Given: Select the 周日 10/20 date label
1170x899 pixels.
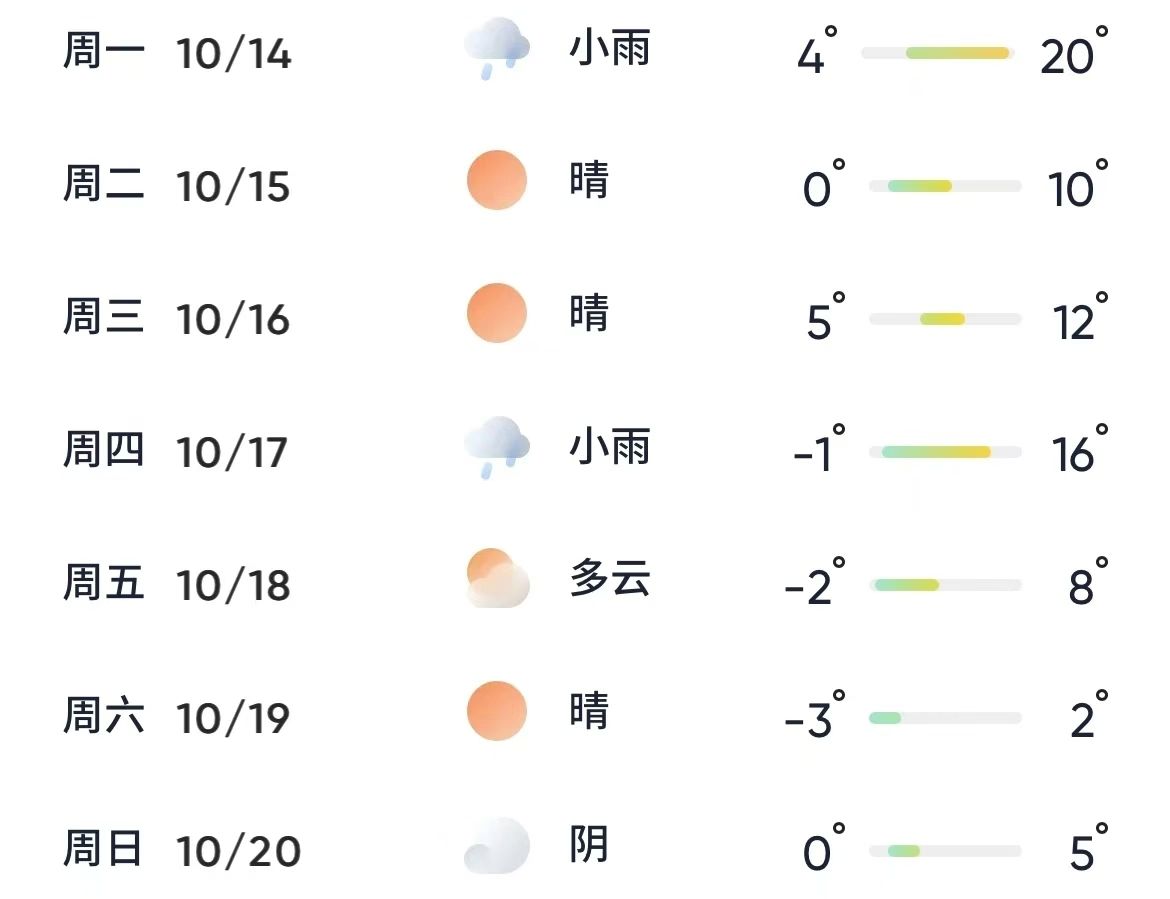Looking at the screenshot, I should [182, 850].
